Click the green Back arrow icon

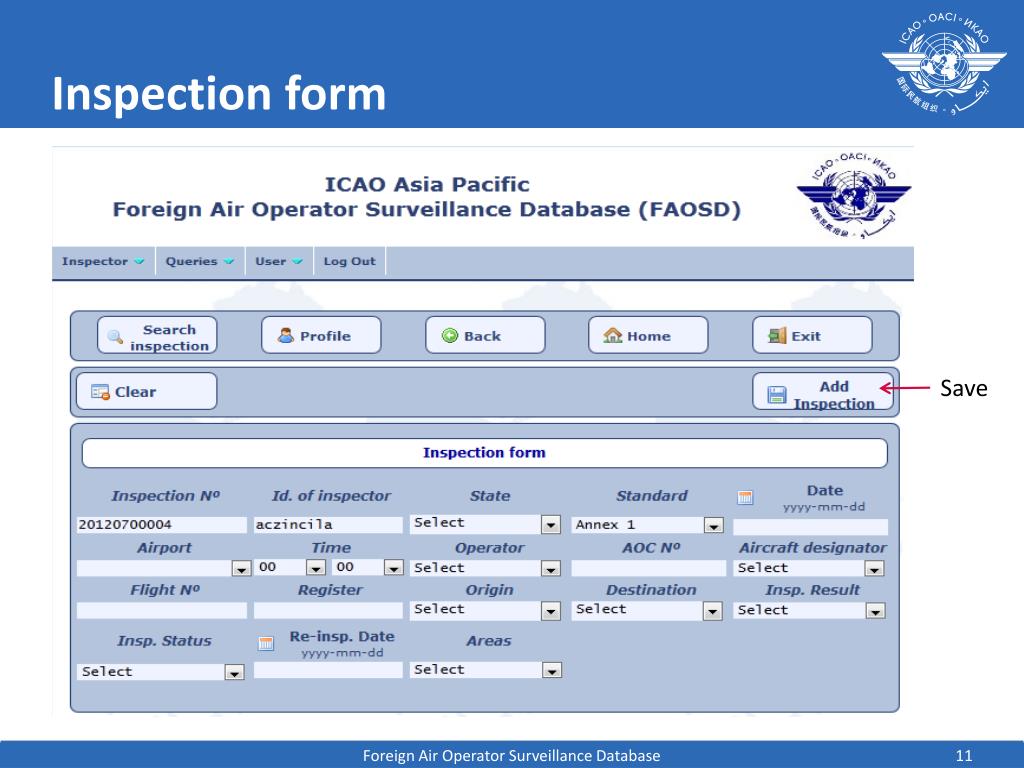pyautogui.click(x=450, y=336)
